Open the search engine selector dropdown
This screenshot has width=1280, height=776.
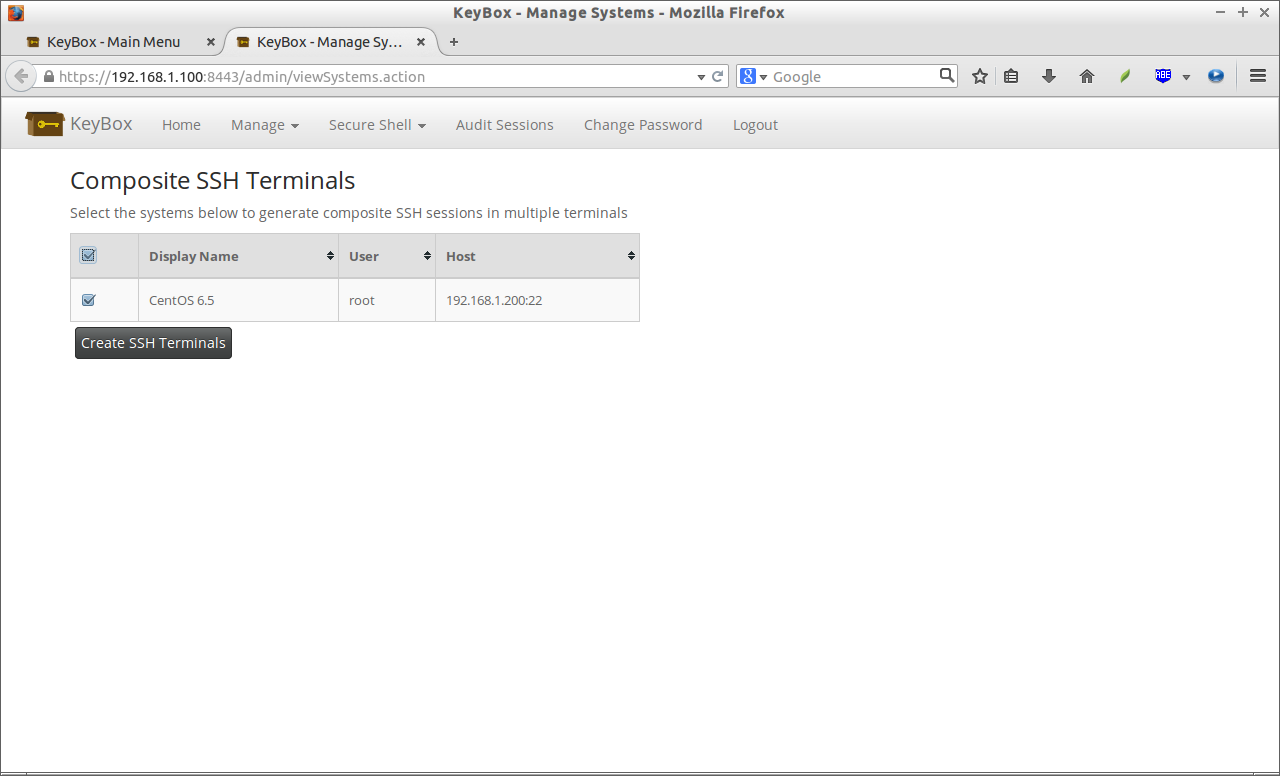click(x=763, y=77)
